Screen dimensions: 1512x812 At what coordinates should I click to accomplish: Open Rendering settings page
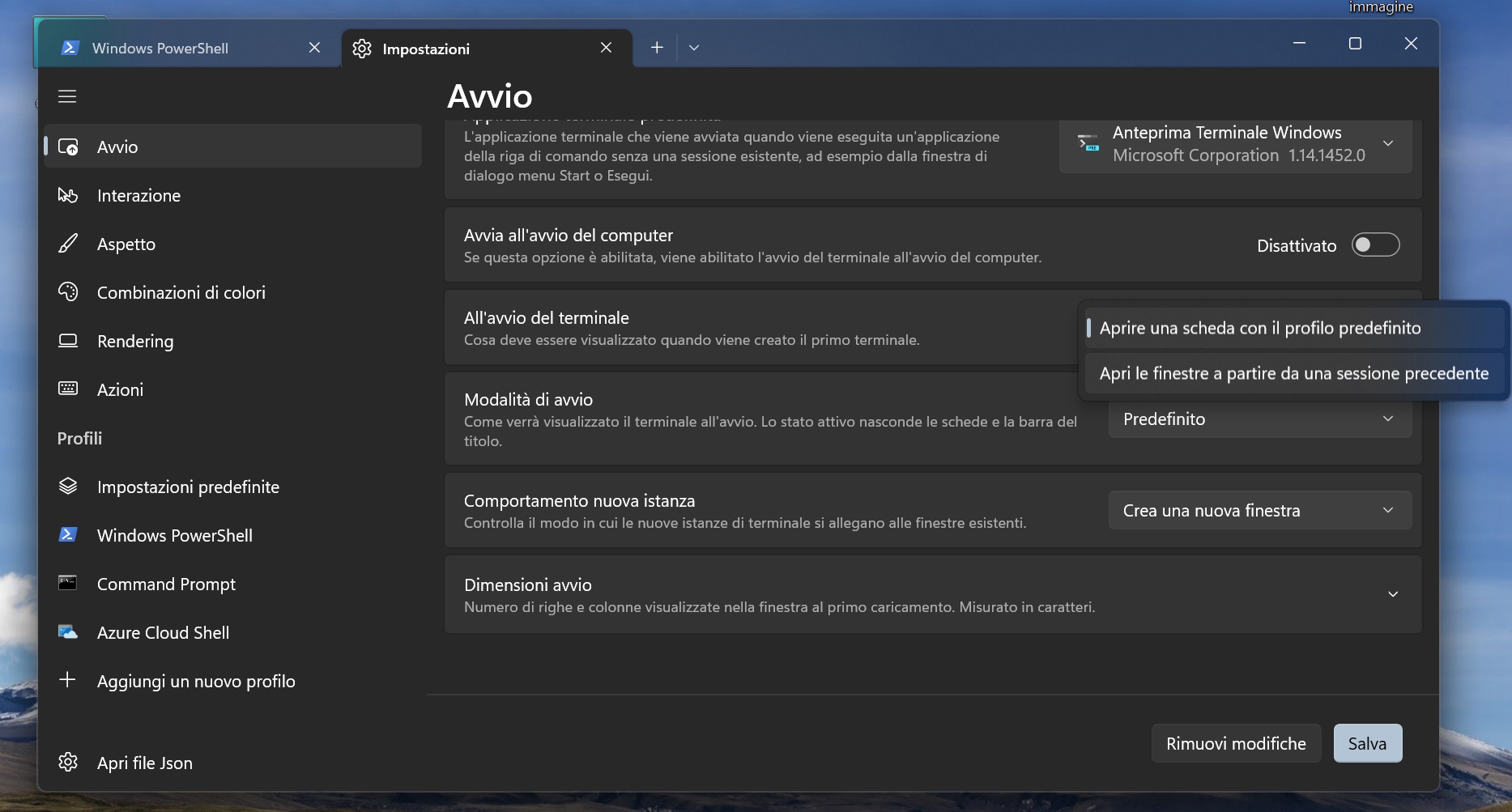(x=233, y=341)
